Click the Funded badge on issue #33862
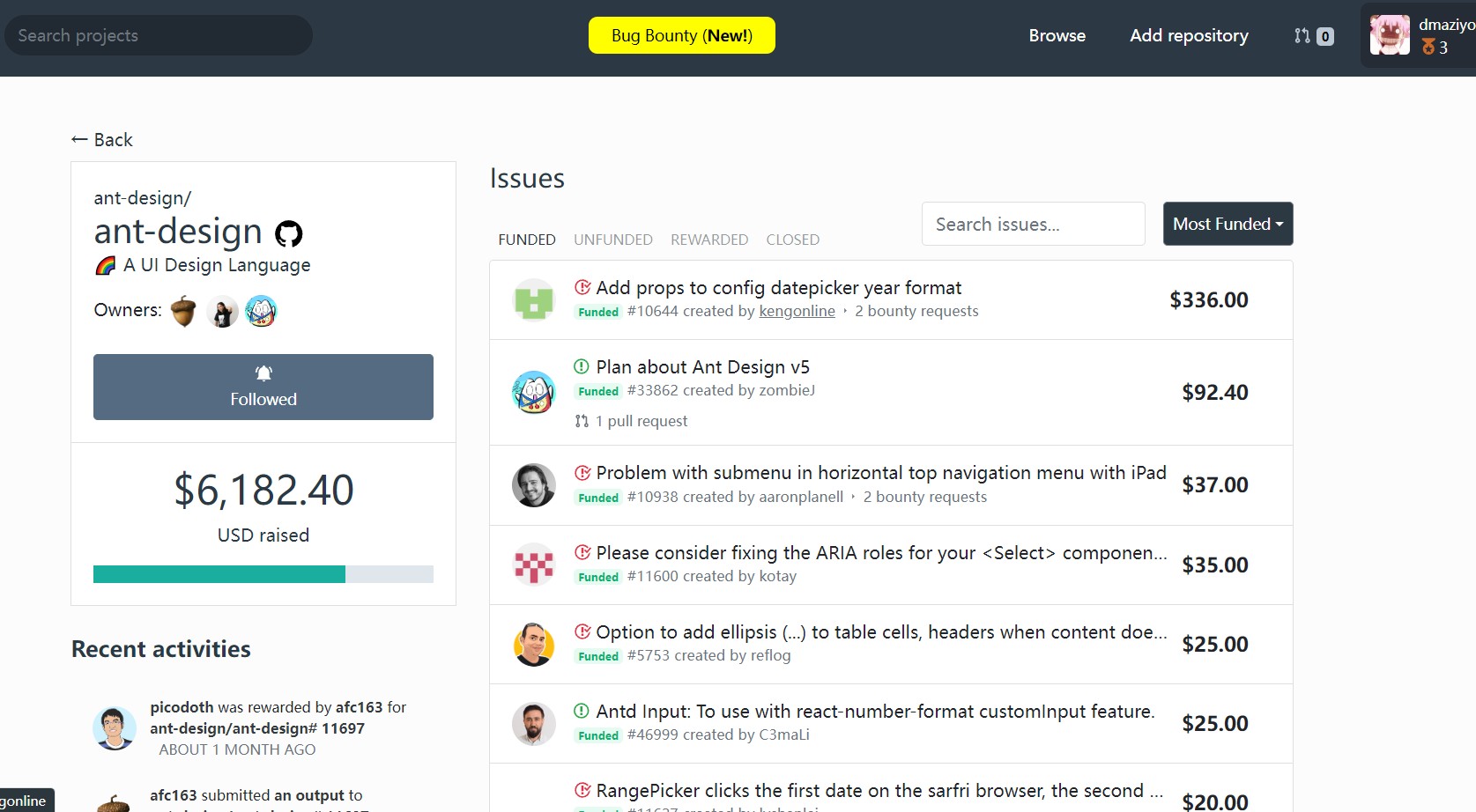 [x=598, y=391]
